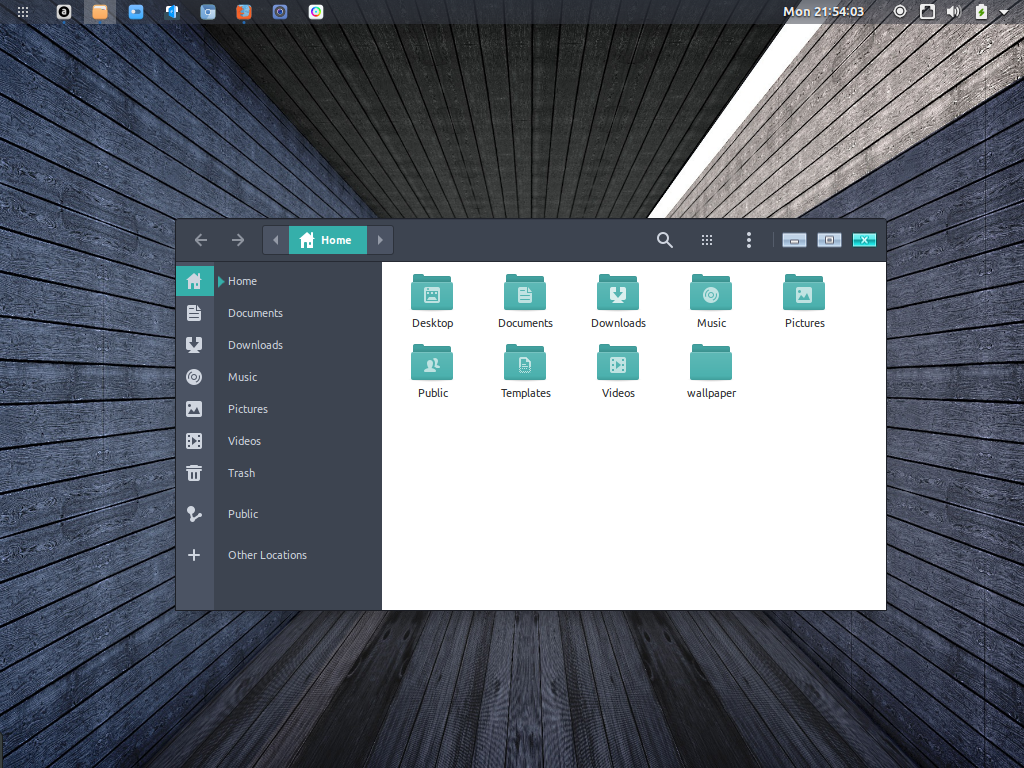This screenshot has width=1024, height=768.
Task: Open the applications grid in top panel
Action: (x=23, y=12)
